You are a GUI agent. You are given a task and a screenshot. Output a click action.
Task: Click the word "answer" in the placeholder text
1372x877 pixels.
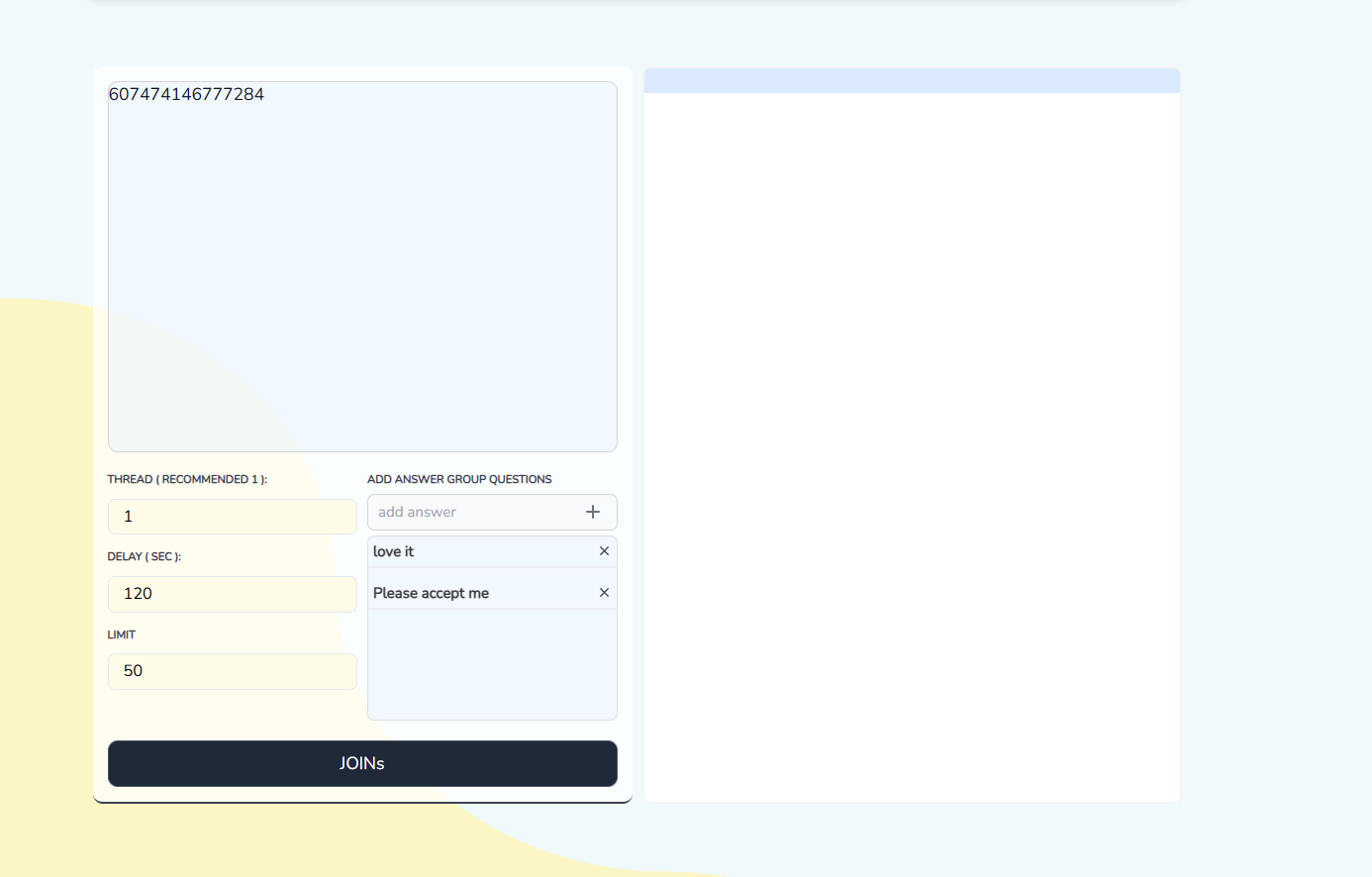pos(432,512)
